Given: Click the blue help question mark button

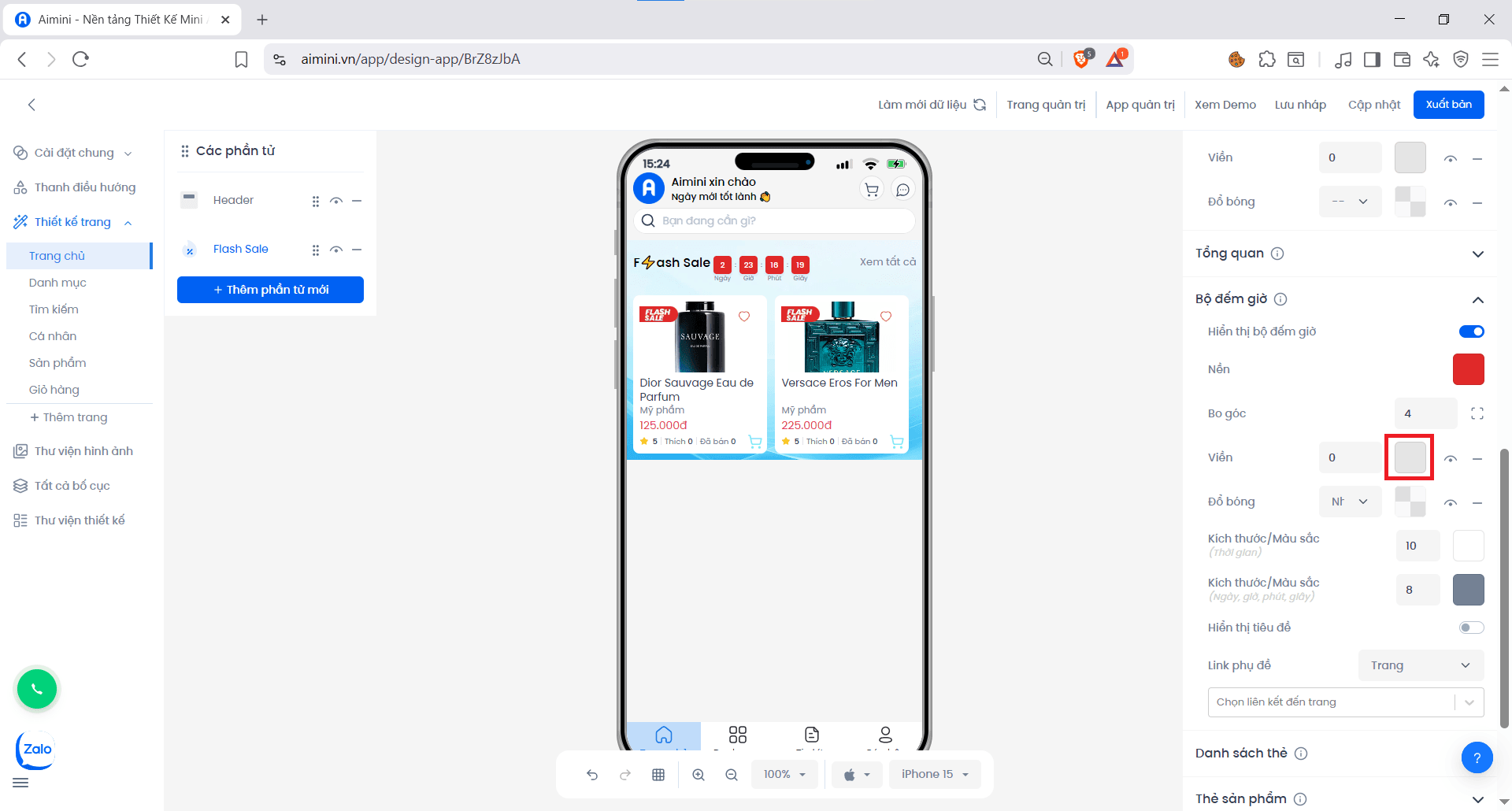Looking at the screenshot, I should point(1477,758).
